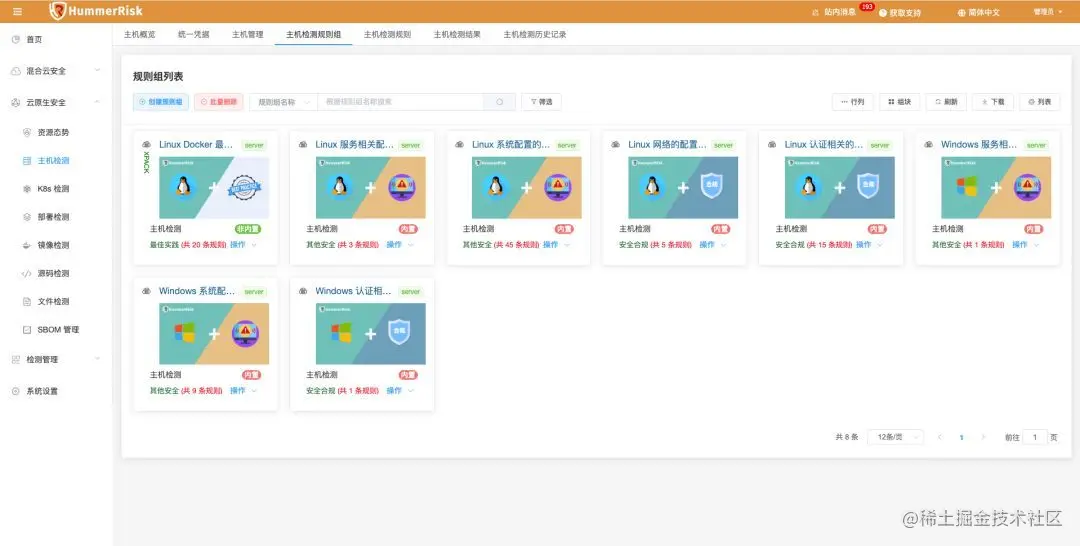
Task: Click the 云原生安全 sidebar icon
Action: [16, 103]
